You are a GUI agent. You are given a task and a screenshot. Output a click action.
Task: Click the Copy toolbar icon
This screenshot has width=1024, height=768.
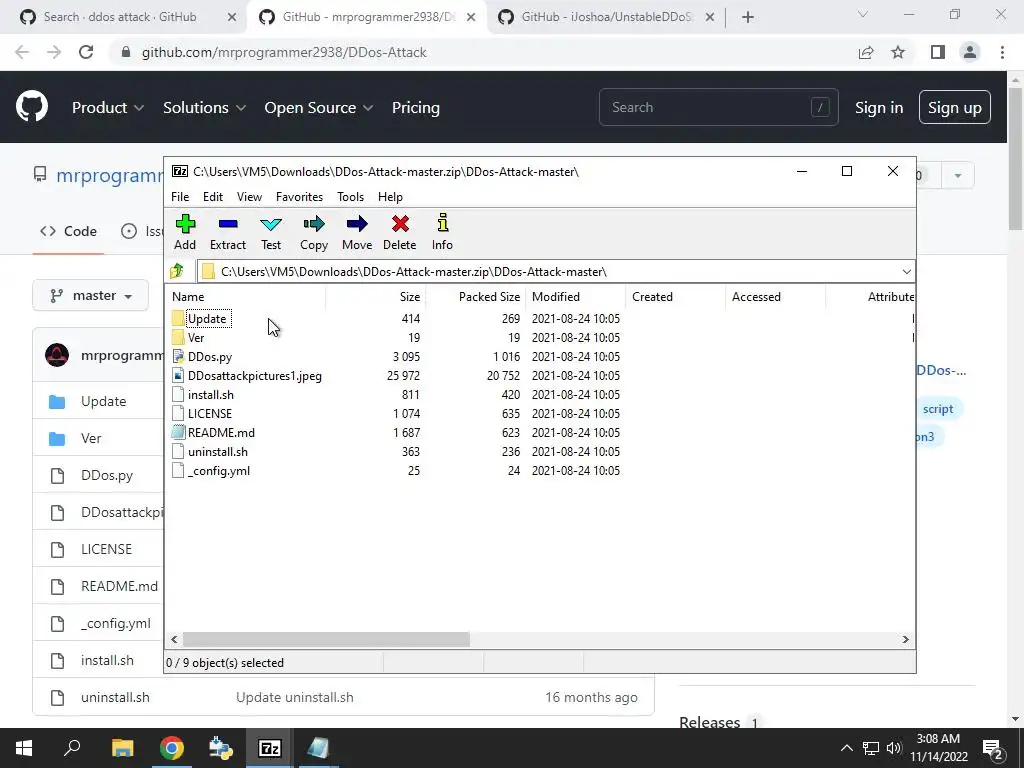pos(313,232)
